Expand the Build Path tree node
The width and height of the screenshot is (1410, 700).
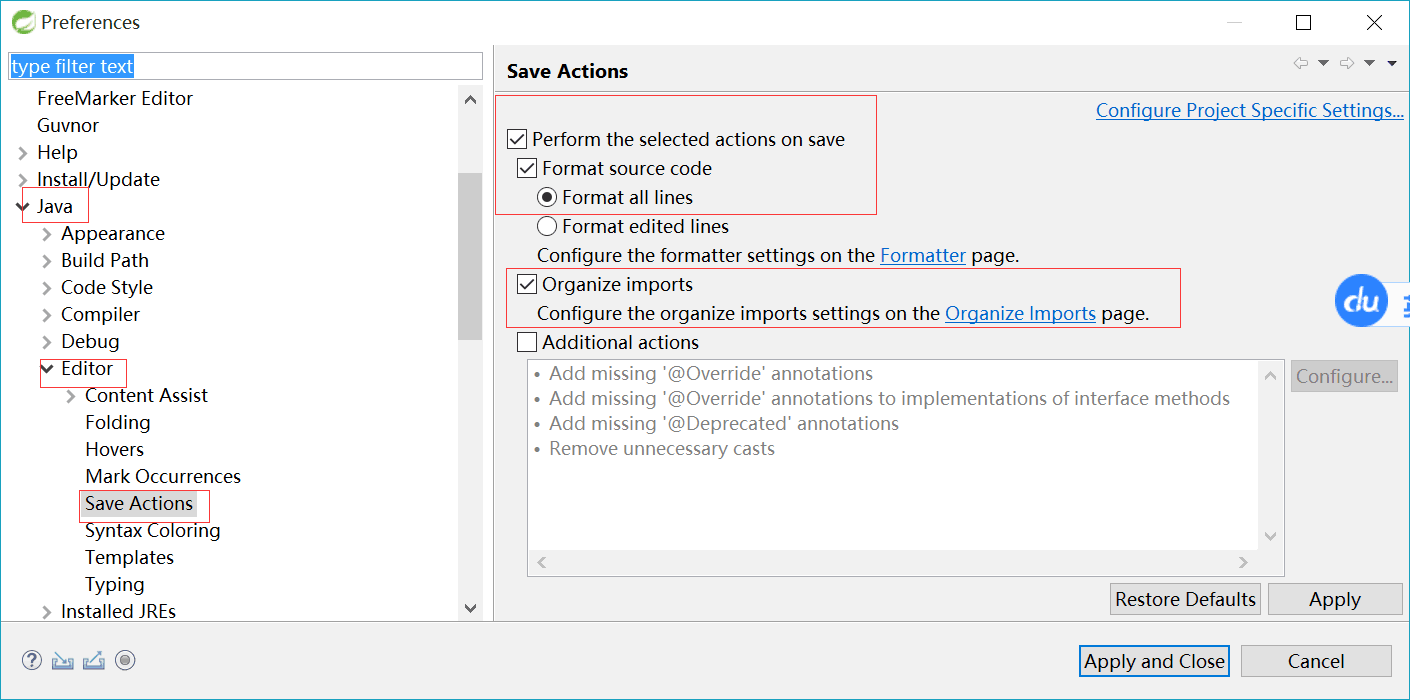pyautogui.click(x=47, y=261)
